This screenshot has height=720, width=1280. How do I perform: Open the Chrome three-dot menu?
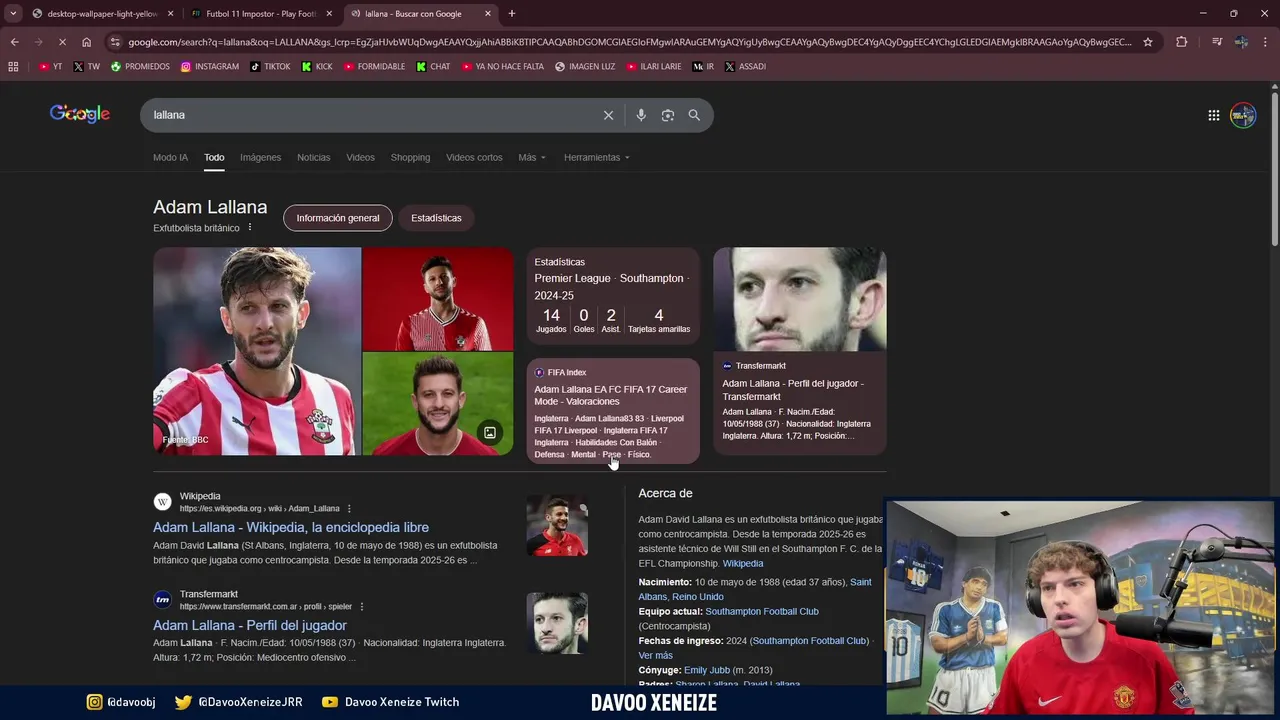pyautogui.click(x=1265, y=42)
